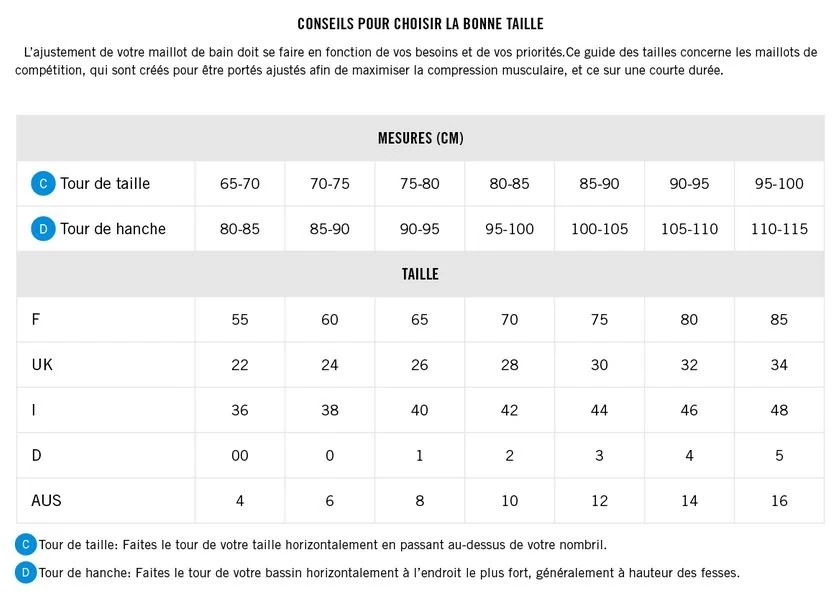
Task: Click the D badge in the hip footnote
Action: coord(26,573)
